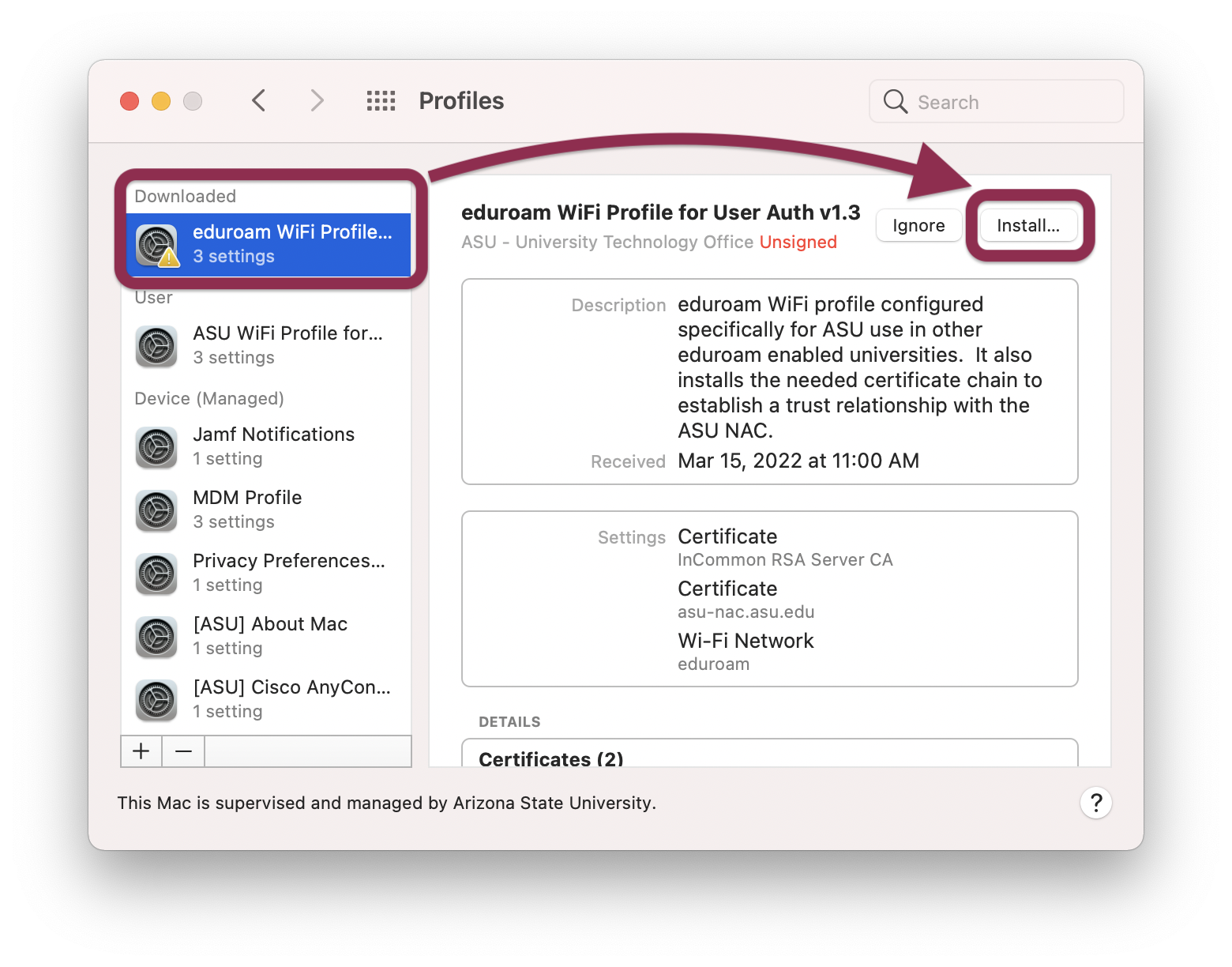Viewport: 1232px width, 967px height.
Task: Click the Downloaded section header
Action: tap(185, 196)
